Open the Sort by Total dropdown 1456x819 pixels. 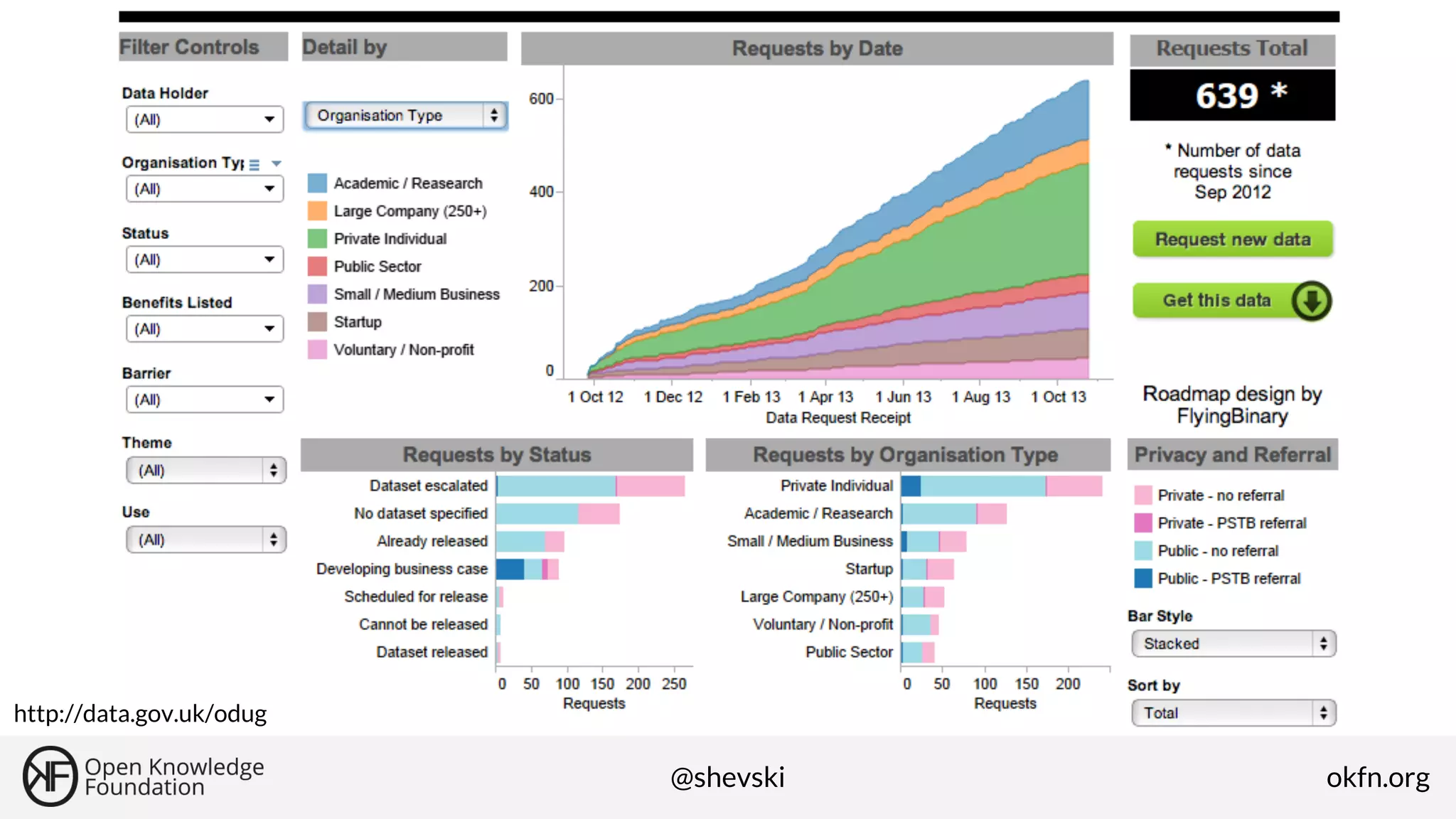[x=1233, y=713]
